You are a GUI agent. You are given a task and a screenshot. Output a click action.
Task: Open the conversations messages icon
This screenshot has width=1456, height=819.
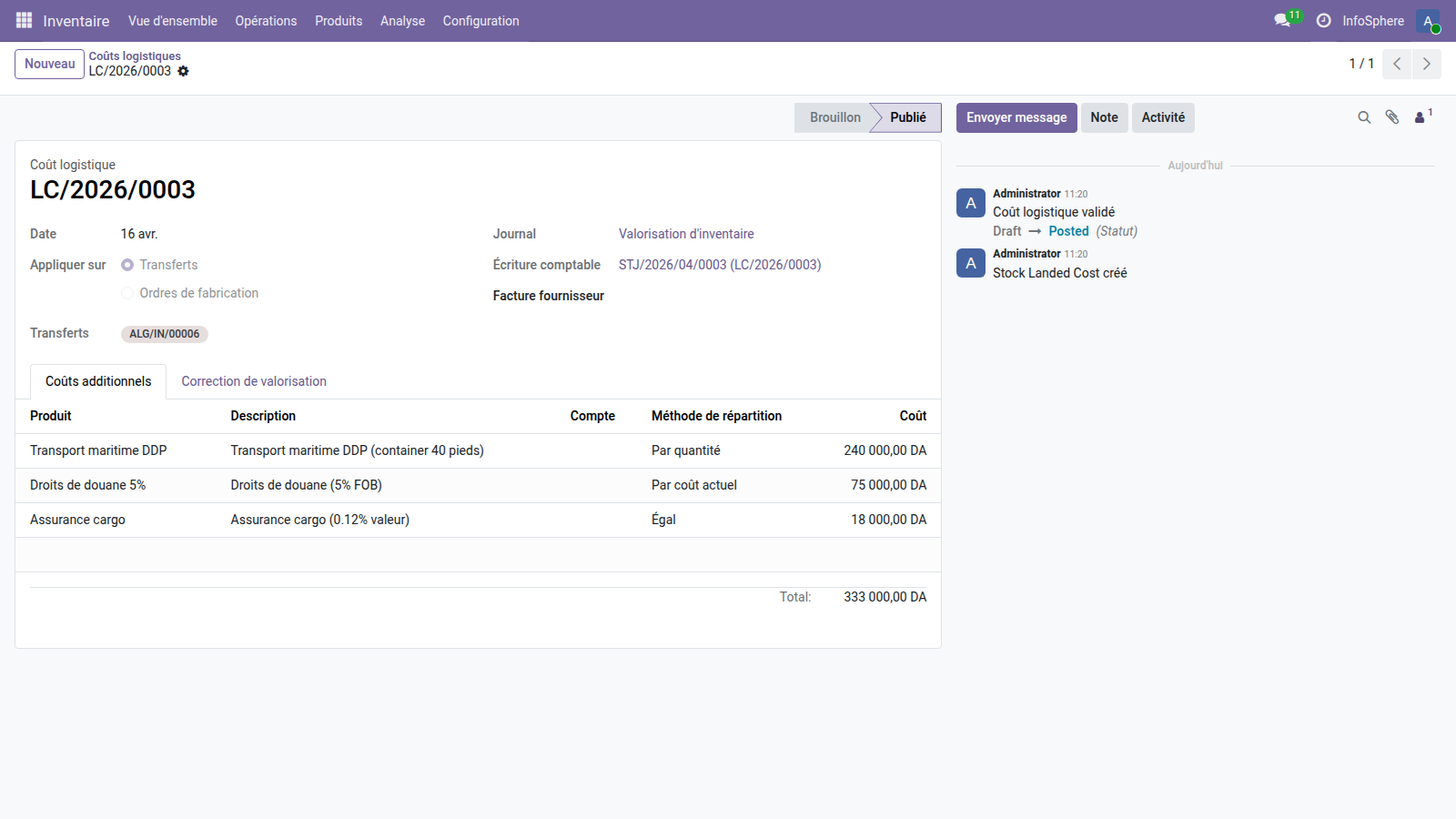(x=1282, y=20)
